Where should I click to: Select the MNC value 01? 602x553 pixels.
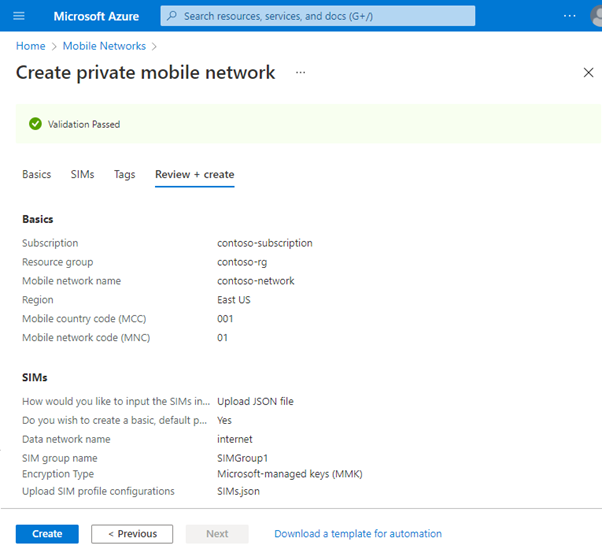point(222,338)
